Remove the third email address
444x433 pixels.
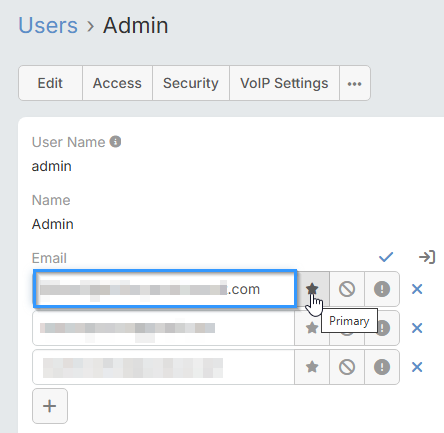tap(417, 367)
